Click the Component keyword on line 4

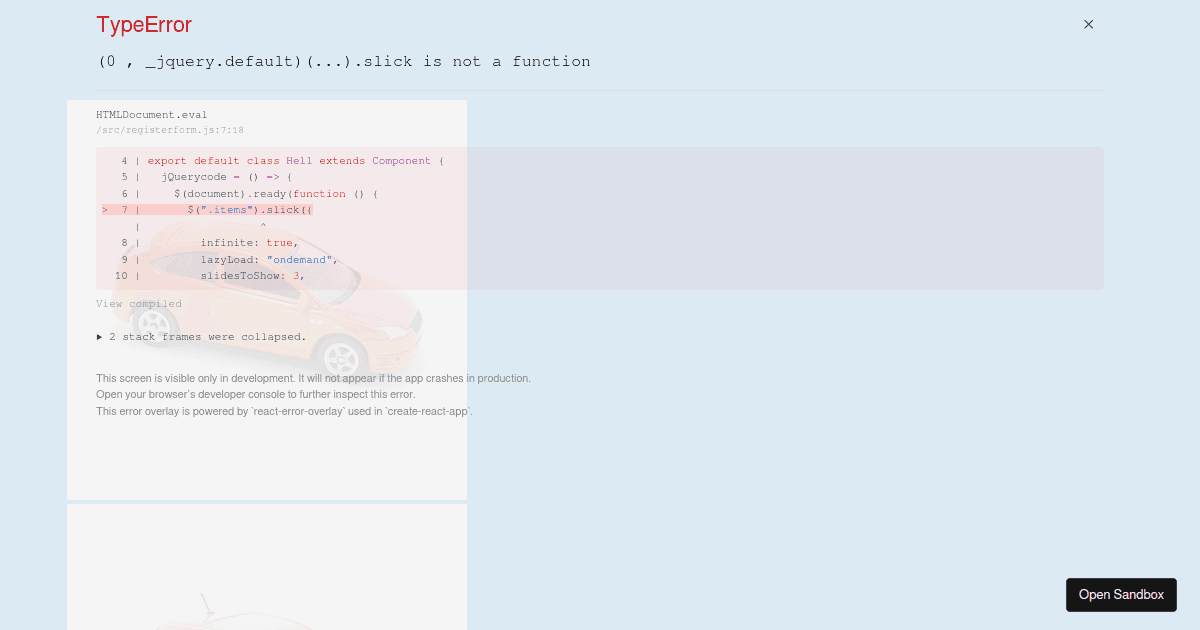401,160
